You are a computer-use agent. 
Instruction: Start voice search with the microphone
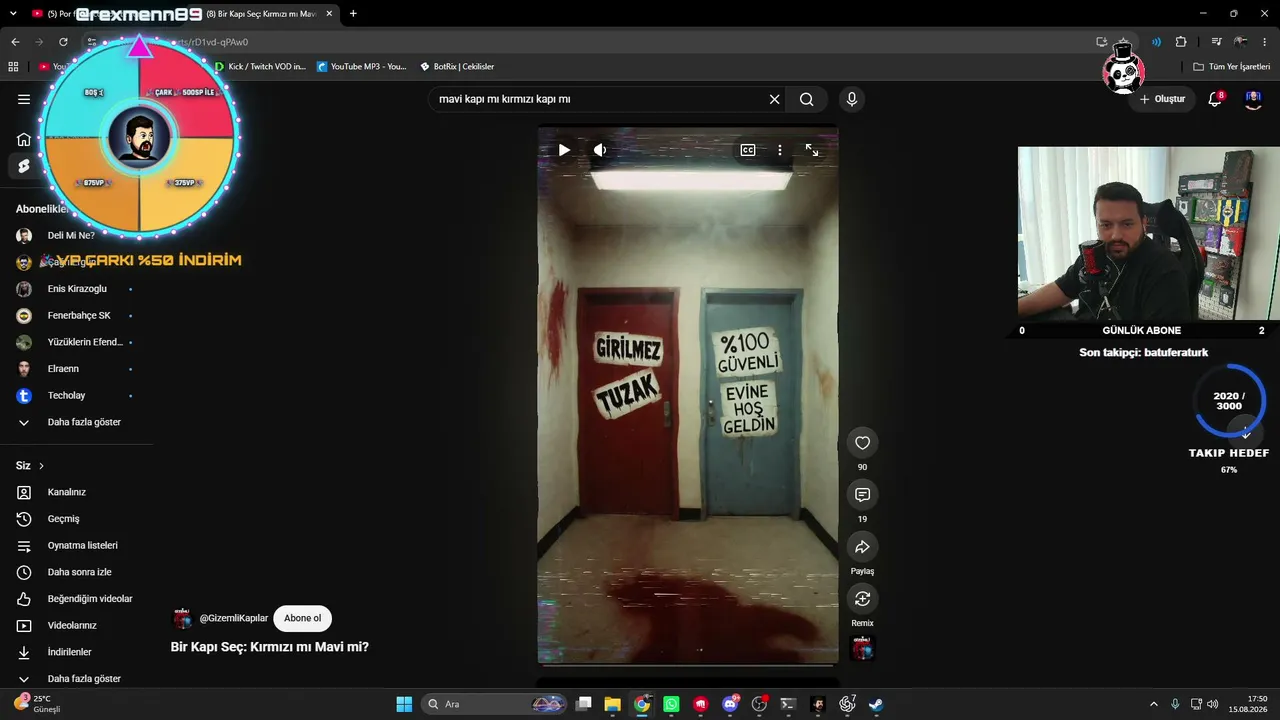(852, 99)
